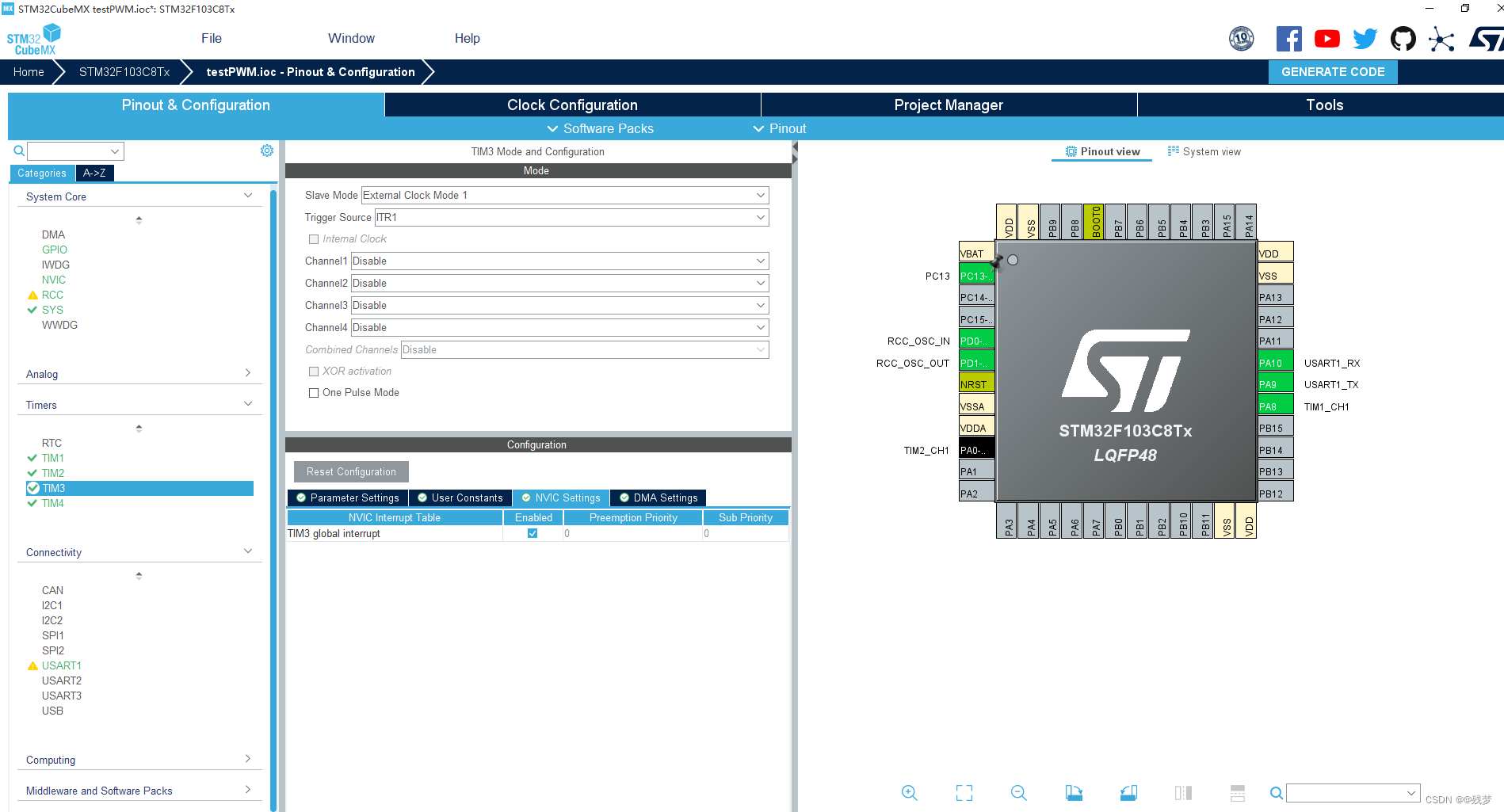1504x812 pixels.
Task: Open the Slave Mode dropdown
Action: (564, 195)
